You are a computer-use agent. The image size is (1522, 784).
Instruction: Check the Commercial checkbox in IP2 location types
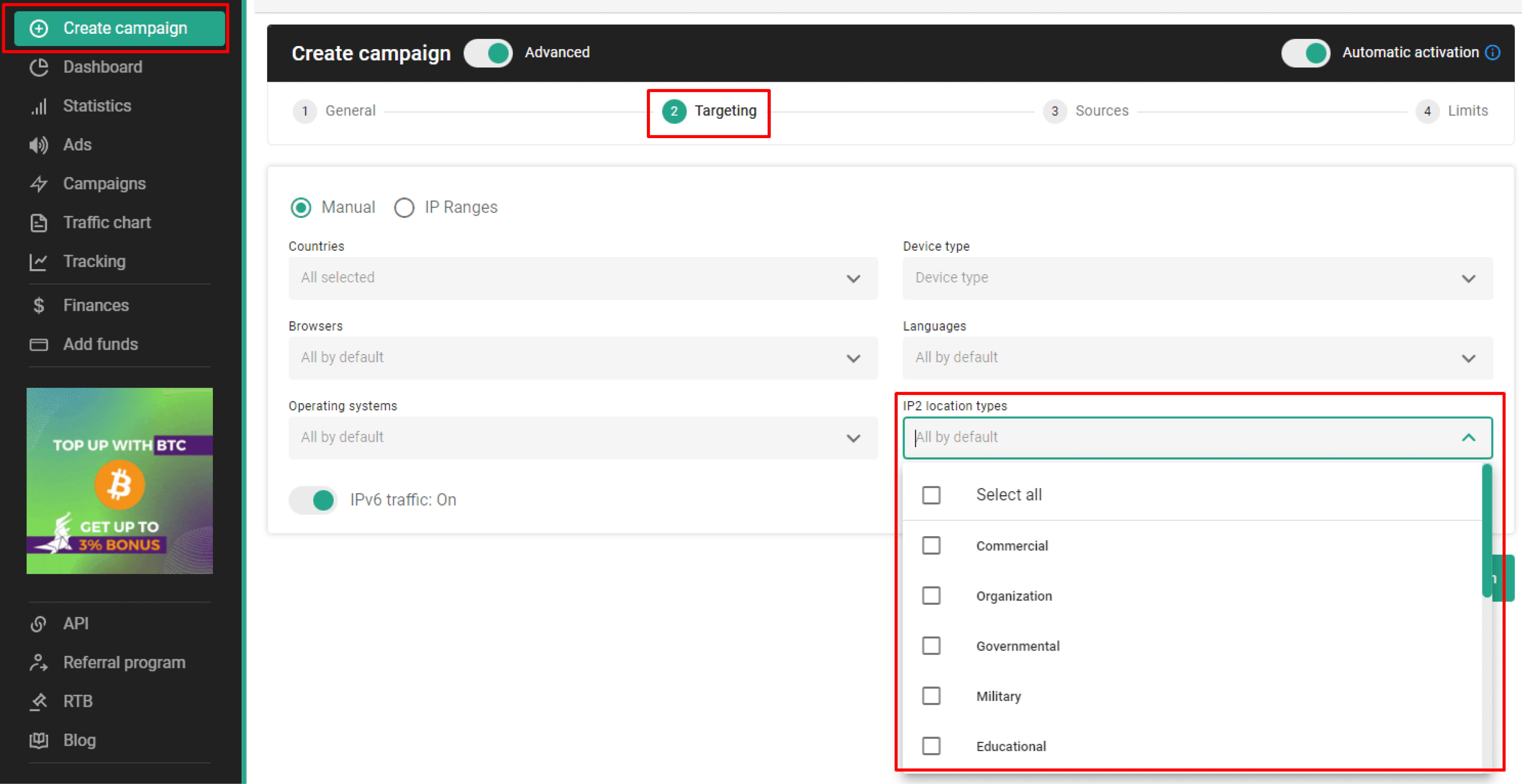pyautogui.click(x=930, y=545)
